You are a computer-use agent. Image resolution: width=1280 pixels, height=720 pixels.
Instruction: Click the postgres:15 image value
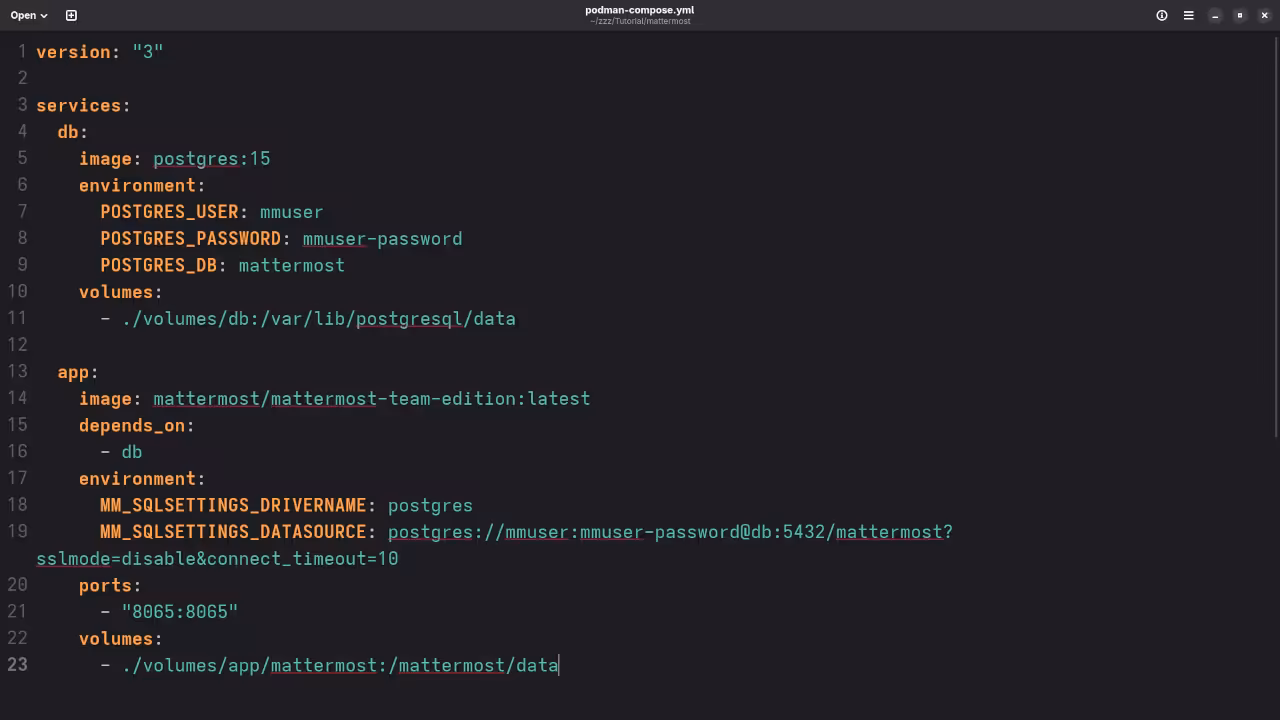point(211,158)
